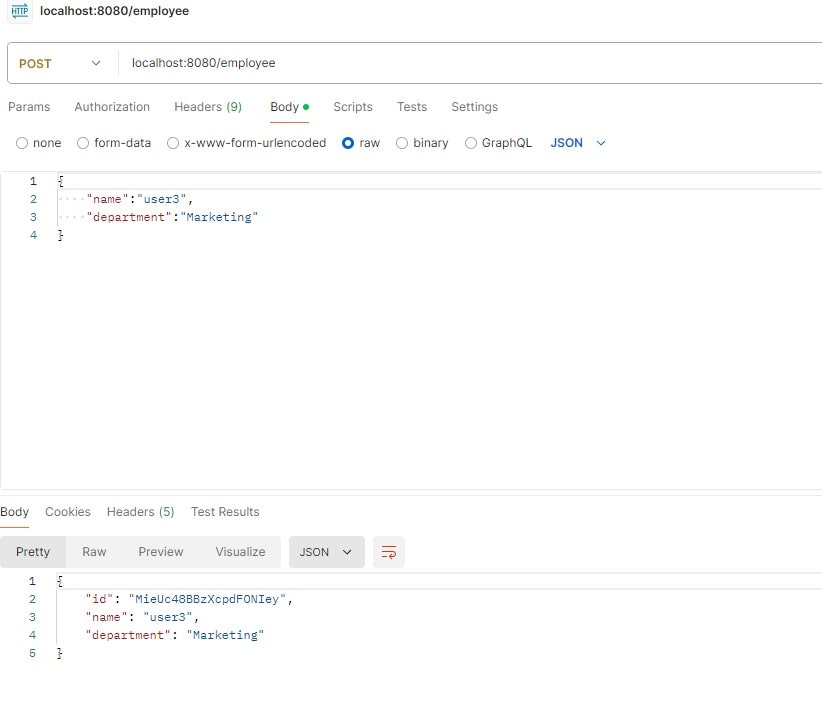Viewport: 822px width, 705px height.
Task: Select the raw body radio button
Action: click(x=348, y=143)
